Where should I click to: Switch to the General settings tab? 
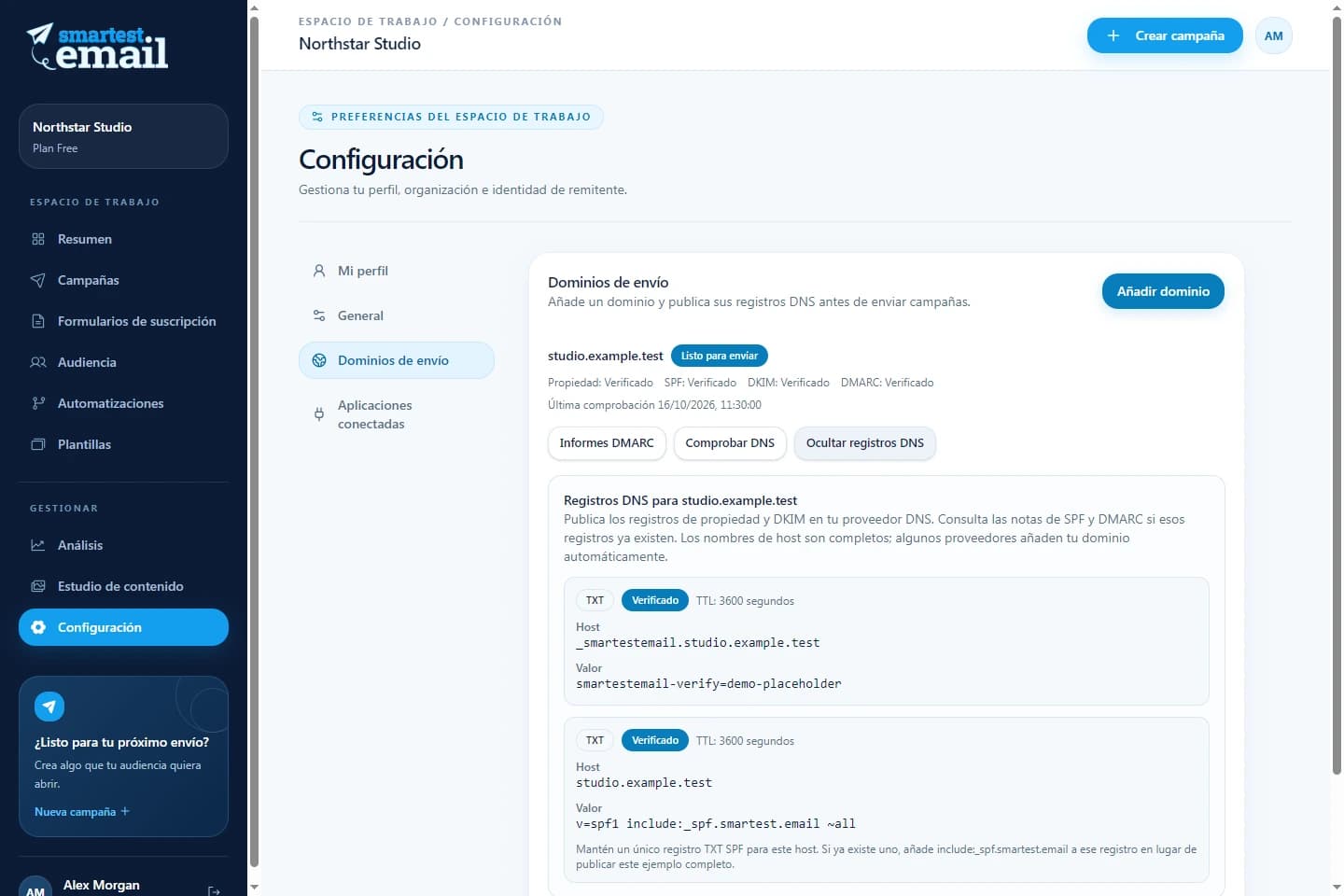tap(397, 315)
